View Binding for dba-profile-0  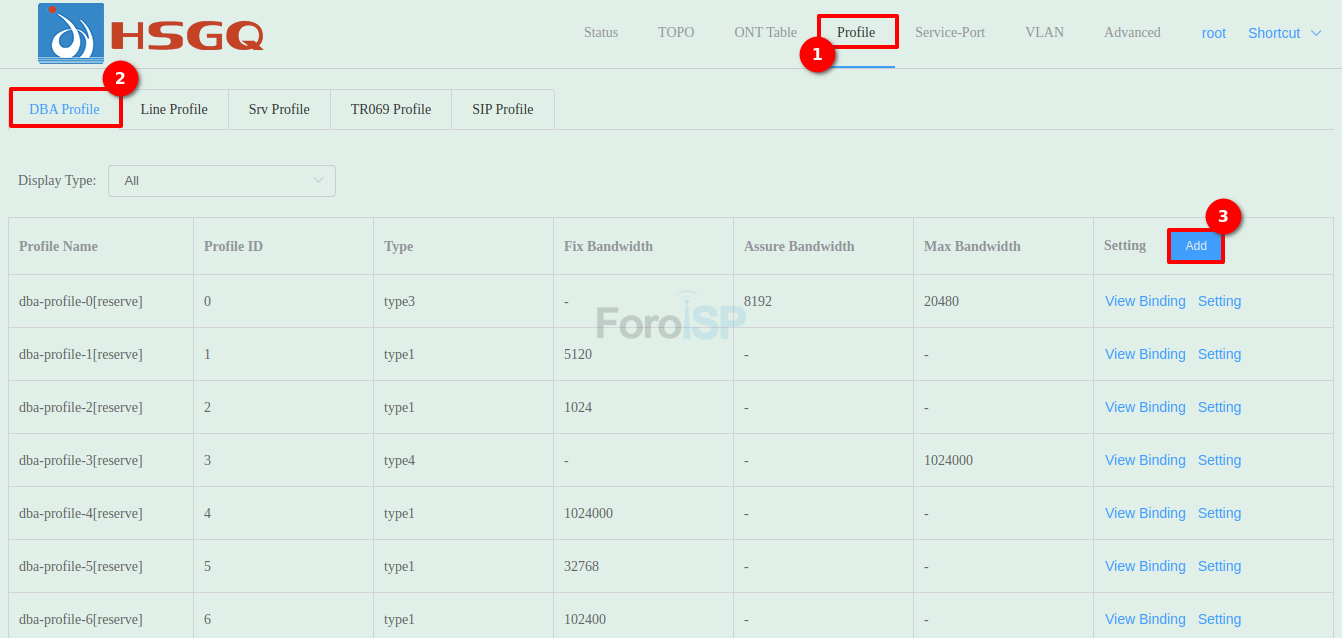1145,301
